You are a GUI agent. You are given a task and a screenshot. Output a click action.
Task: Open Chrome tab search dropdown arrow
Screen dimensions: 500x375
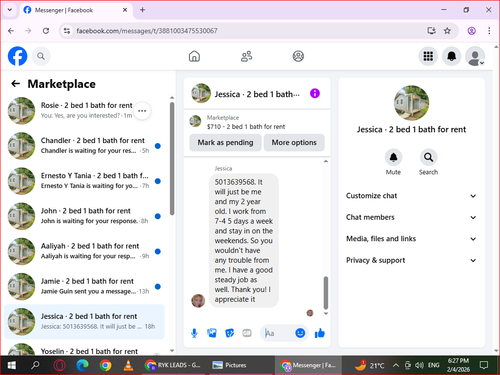click(10, 10)
